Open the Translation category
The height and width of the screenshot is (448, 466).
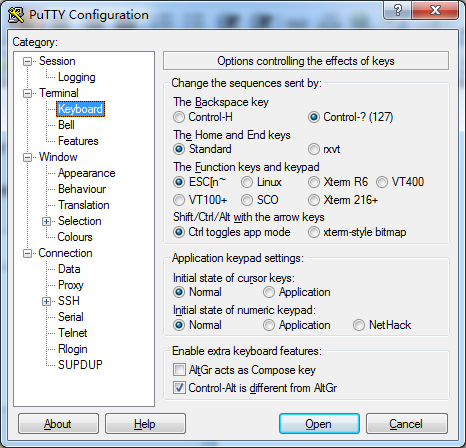84,205
